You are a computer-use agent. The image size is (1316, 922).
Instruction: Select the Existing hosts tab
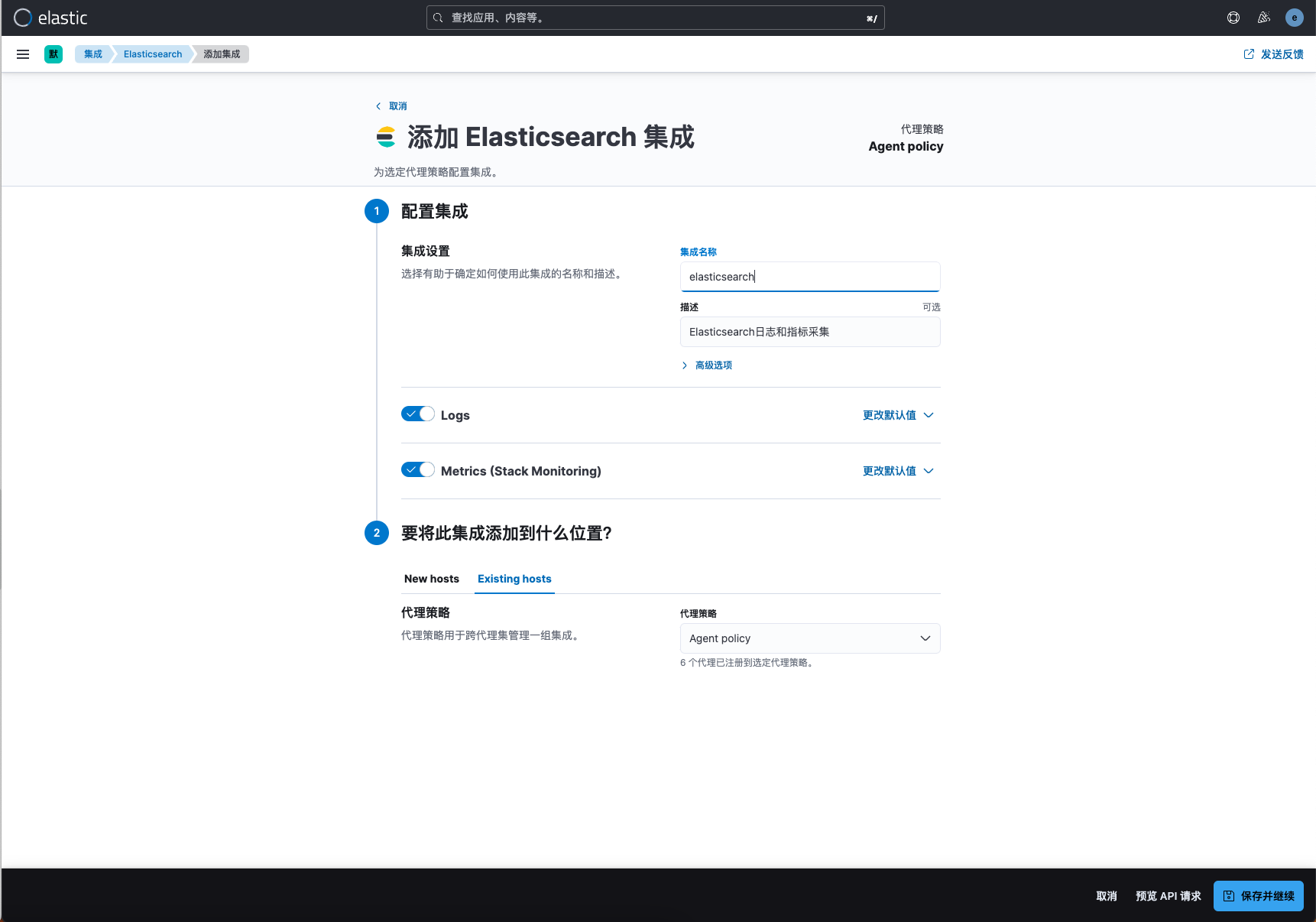pos(514,579)
